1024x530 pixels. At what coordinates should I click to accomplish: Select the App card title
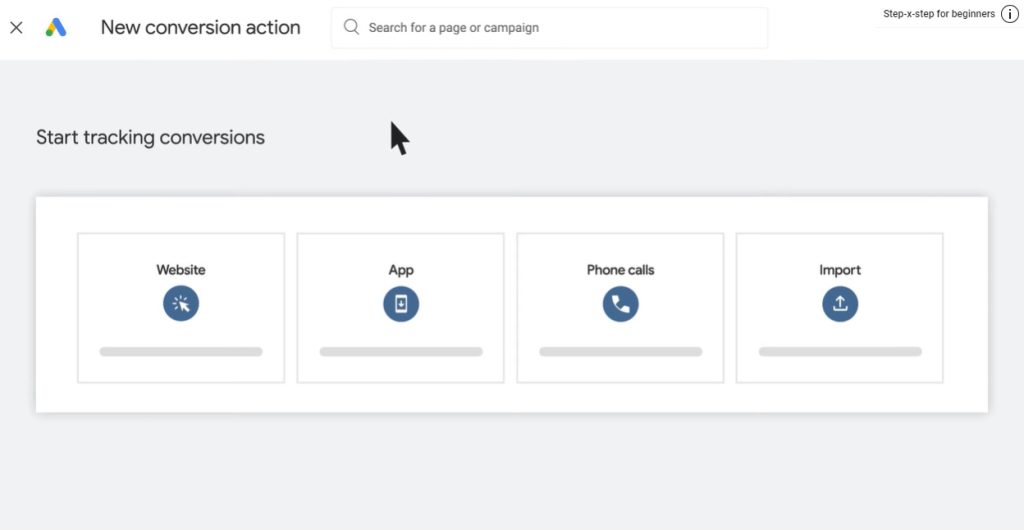pos(401,270)
